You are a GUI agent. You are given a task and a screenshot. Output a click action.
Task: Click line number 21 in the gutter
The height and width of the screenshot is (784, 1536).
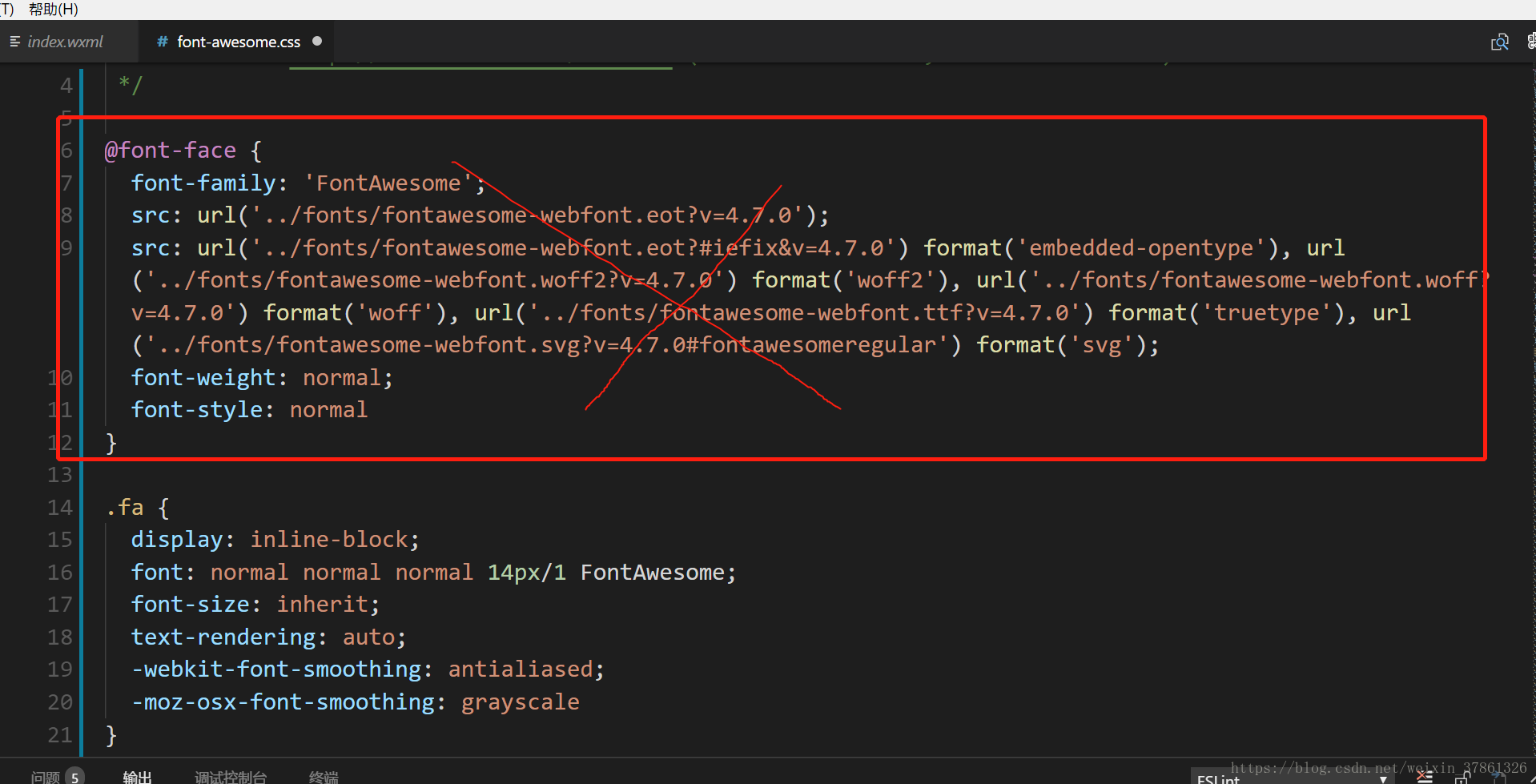point(60,735)
